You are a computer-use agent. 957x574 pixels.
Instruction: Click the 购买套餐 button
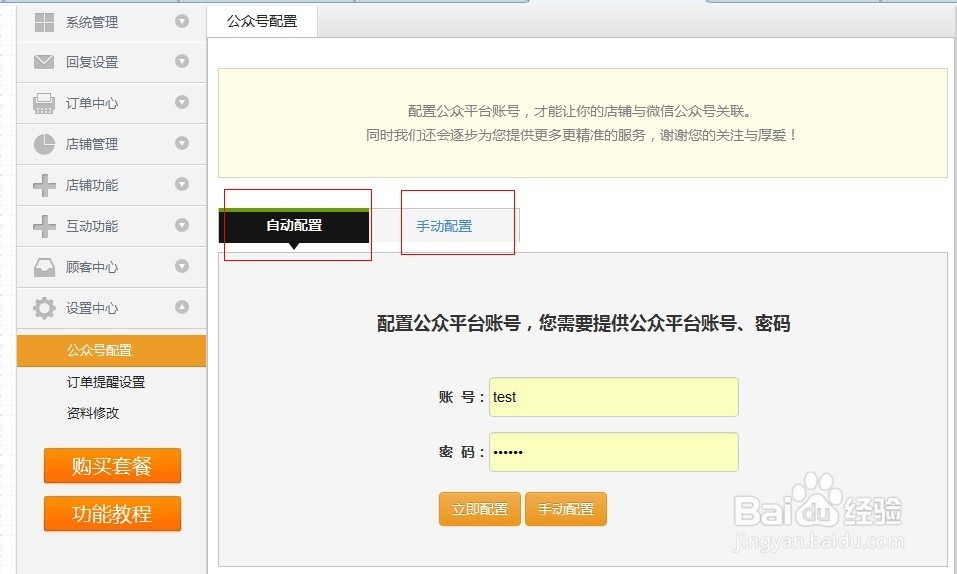112,466
